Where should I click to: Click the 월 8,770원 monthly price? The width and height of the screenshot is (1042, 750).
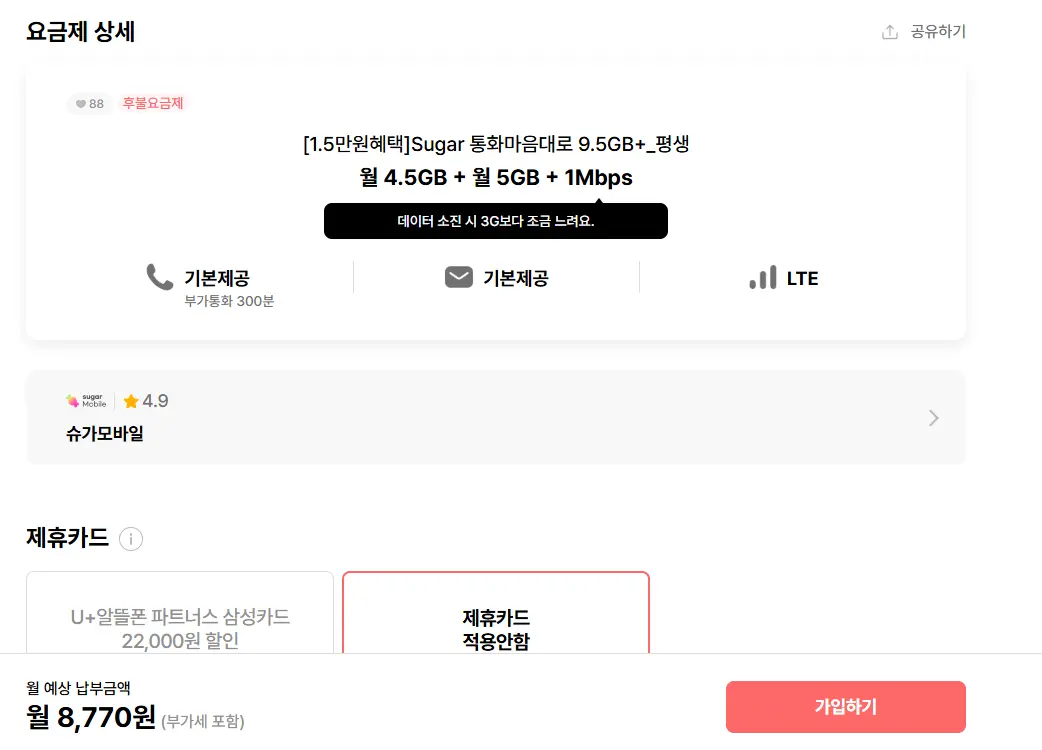coord(91,717)
